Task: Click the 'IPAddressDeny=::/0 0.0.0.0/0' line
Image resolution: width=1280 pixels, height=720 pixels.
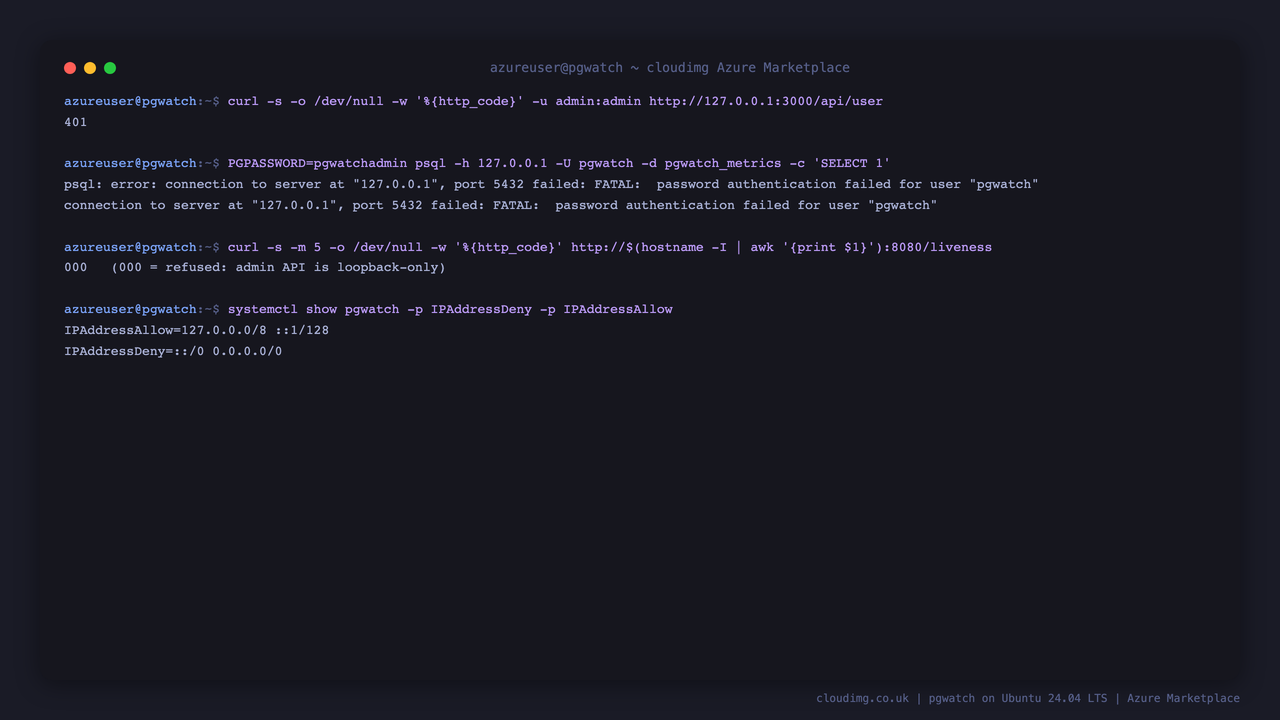Action: coord(173,351)
